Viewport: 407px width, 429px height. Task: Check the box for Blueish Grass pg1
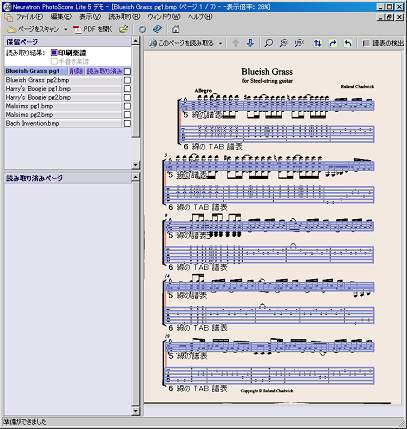(x=127, y=71)
